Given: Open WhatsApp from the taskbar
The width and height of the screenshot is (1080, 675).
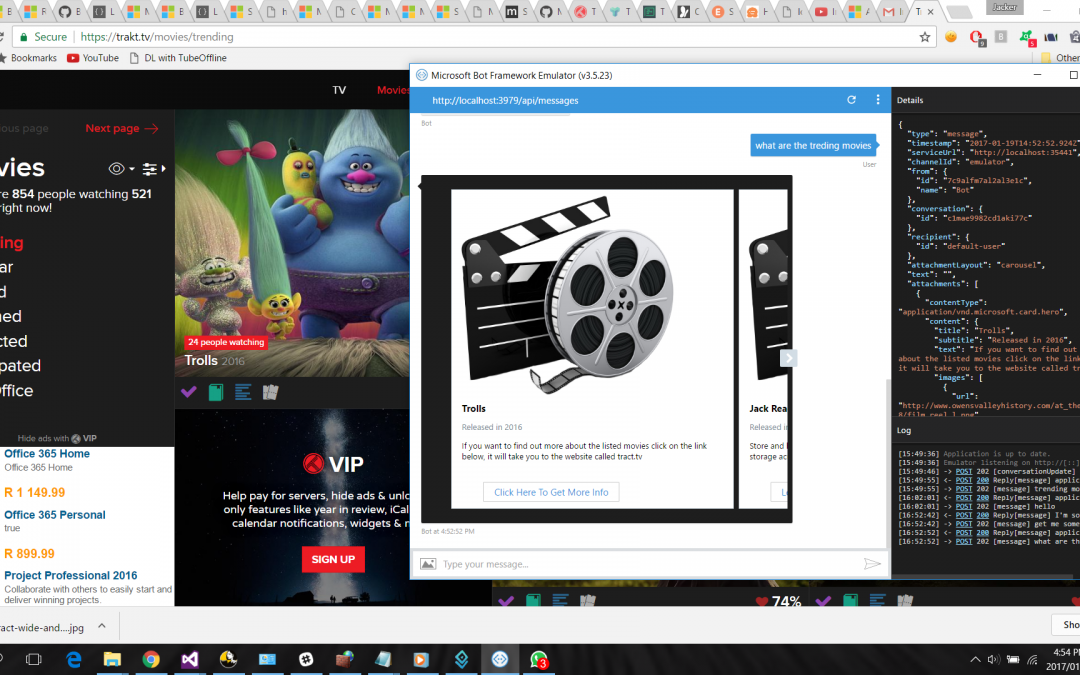Looking at the screenshot, I should [539, 659].
